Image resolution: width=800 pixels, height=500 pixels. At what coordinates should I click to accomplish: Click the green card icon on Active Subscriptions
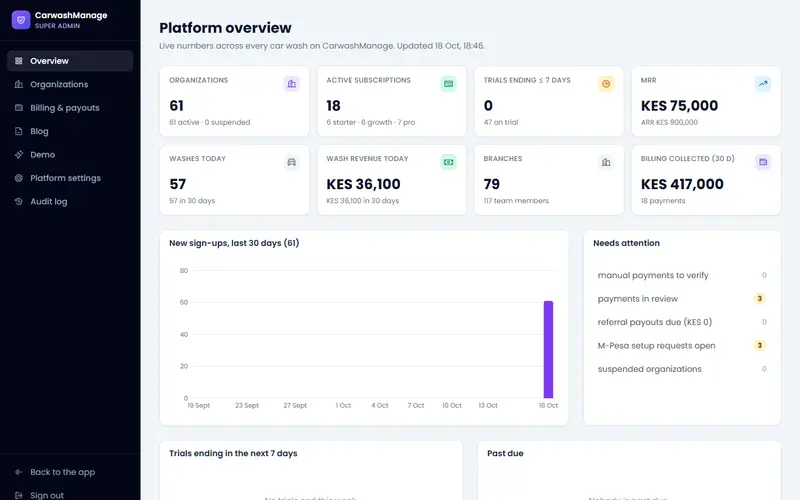point(448,84)
